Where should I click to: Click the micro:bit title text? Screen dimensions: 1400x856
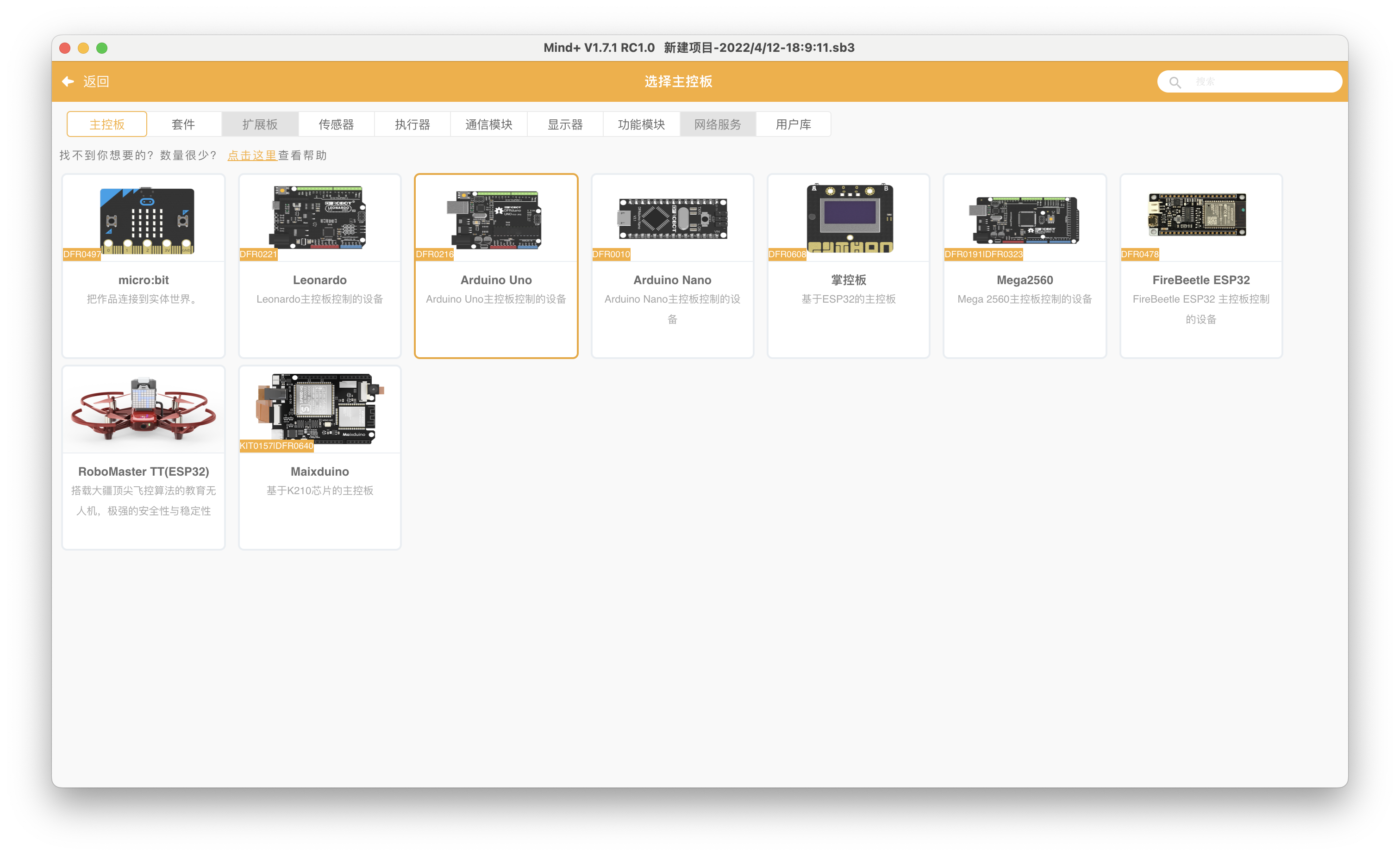(x=143, y=280)
